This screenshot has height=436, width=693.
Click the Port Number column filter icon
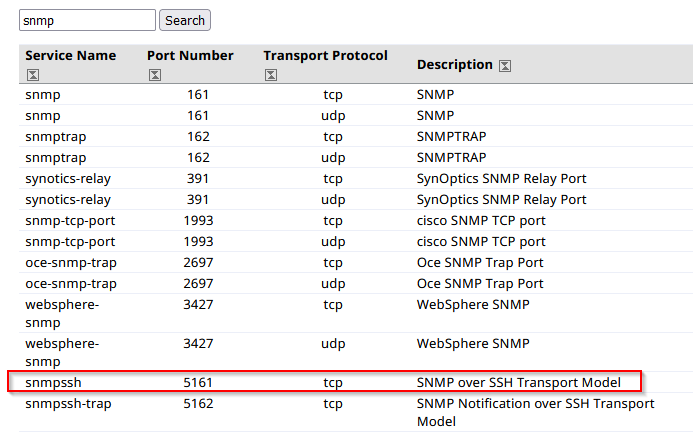pos(155,75)
